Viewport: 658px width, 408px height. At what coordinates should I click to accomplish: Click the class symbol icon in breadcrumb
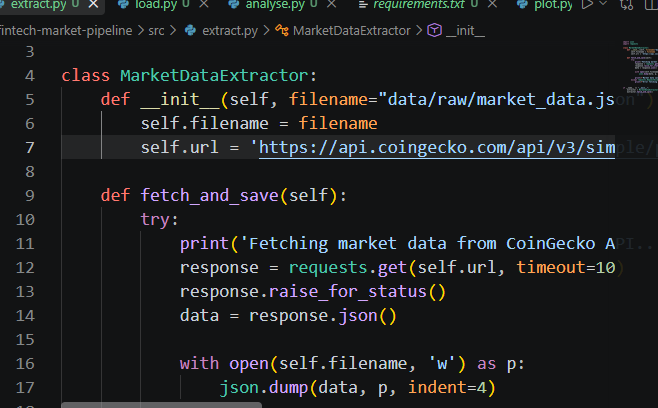282,30
